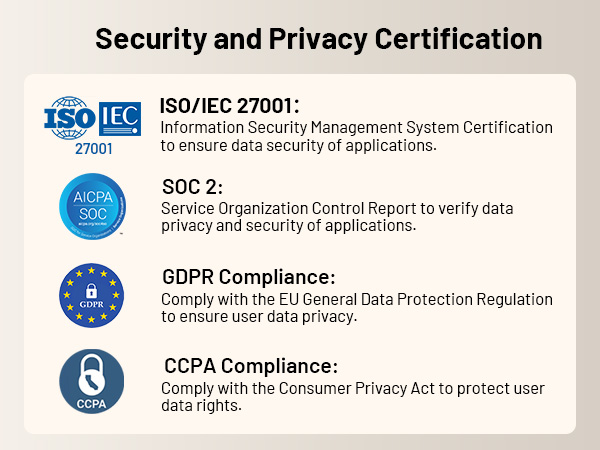
Task: Open the GDPR Compliance heading
Action: (248, 277)
